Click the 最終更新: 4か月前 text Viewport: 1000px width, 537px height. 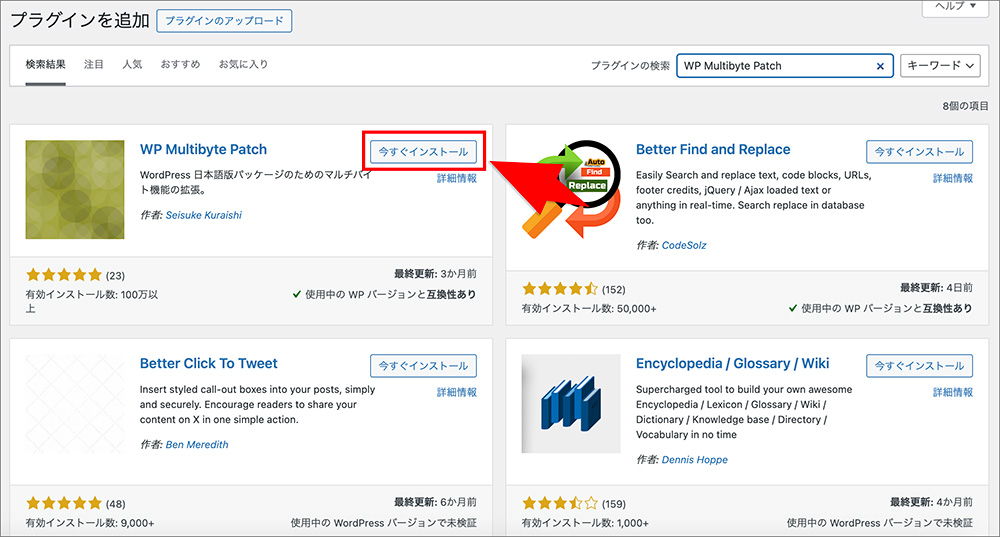tap(931, 503)
